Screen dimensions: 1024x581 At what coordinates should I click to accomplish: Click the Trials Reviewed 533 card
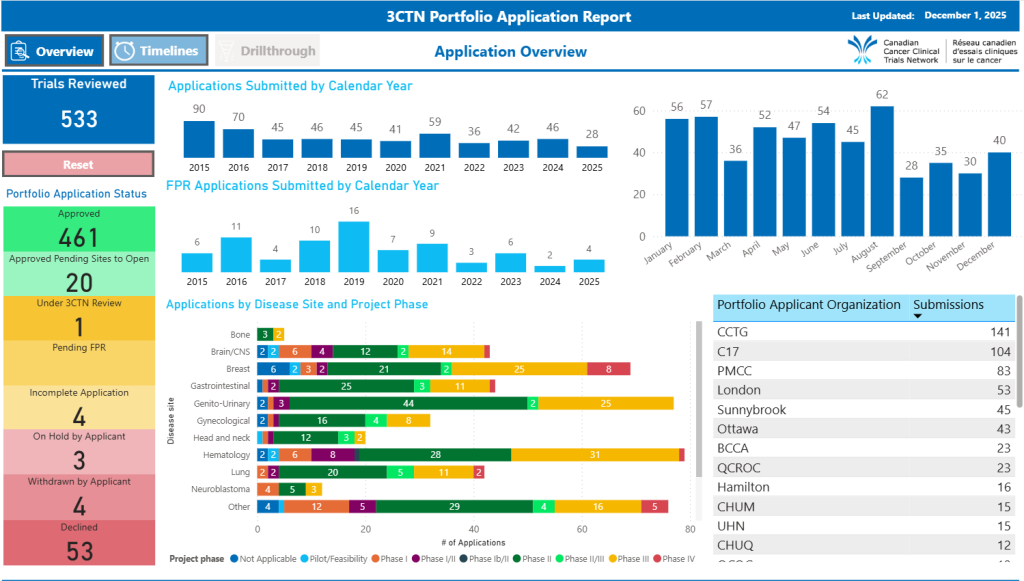[79, 109]
